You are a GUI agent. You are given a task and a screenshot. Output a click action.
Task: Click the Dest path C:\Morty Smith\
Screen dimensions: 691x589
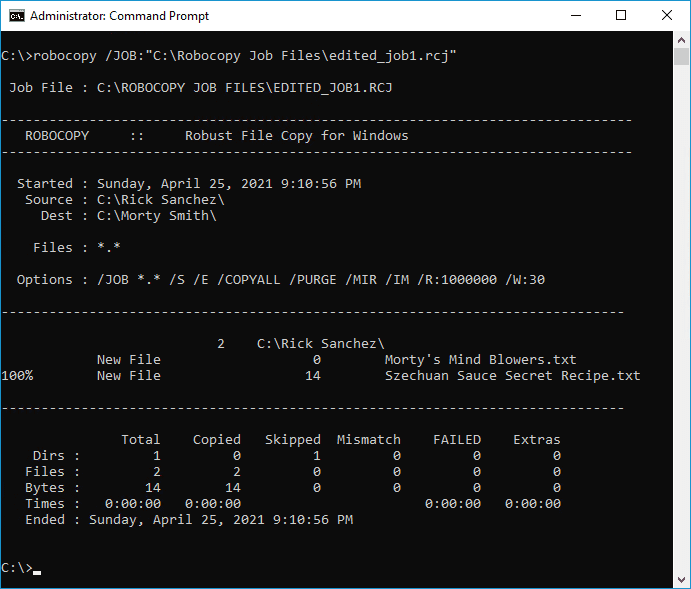(x=156, y=216)
